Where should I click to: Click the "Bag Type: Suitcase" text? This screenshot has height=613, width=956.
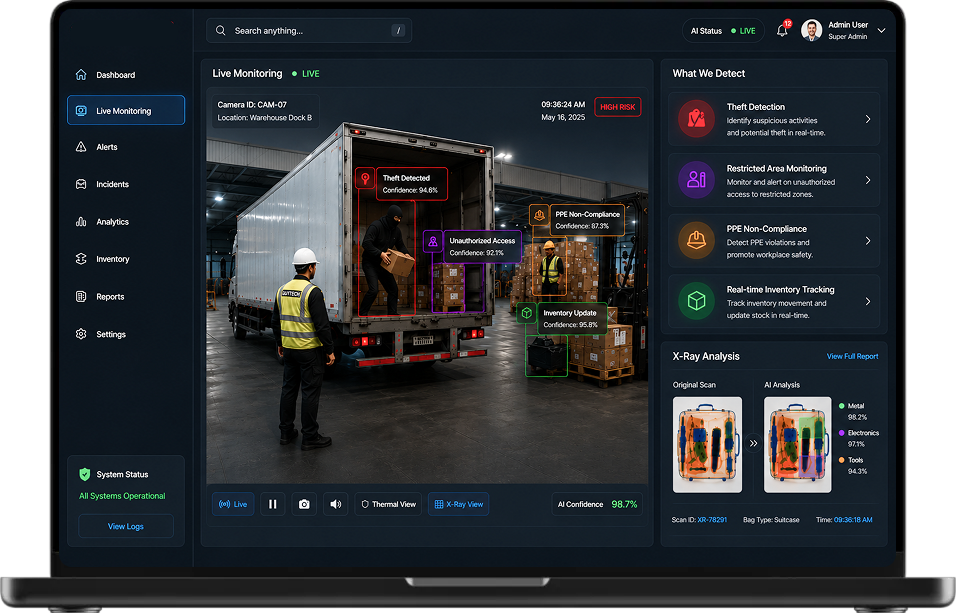(x=771, y=520)
